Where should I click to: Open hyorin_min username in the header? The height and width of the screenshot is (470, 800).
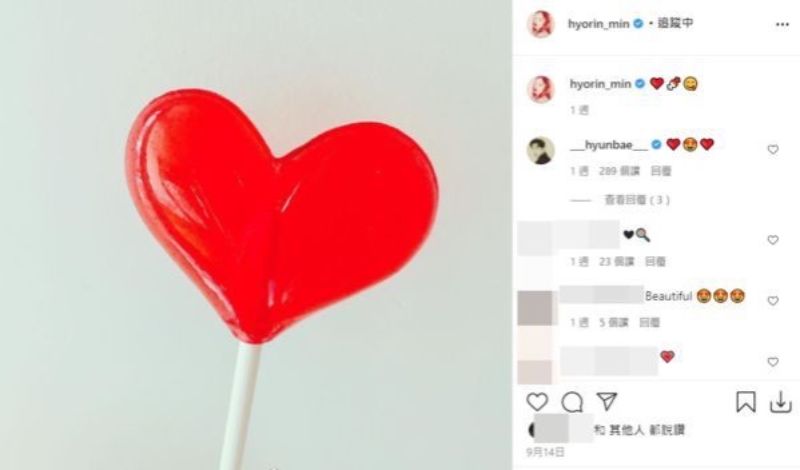[x=598, y=23]
